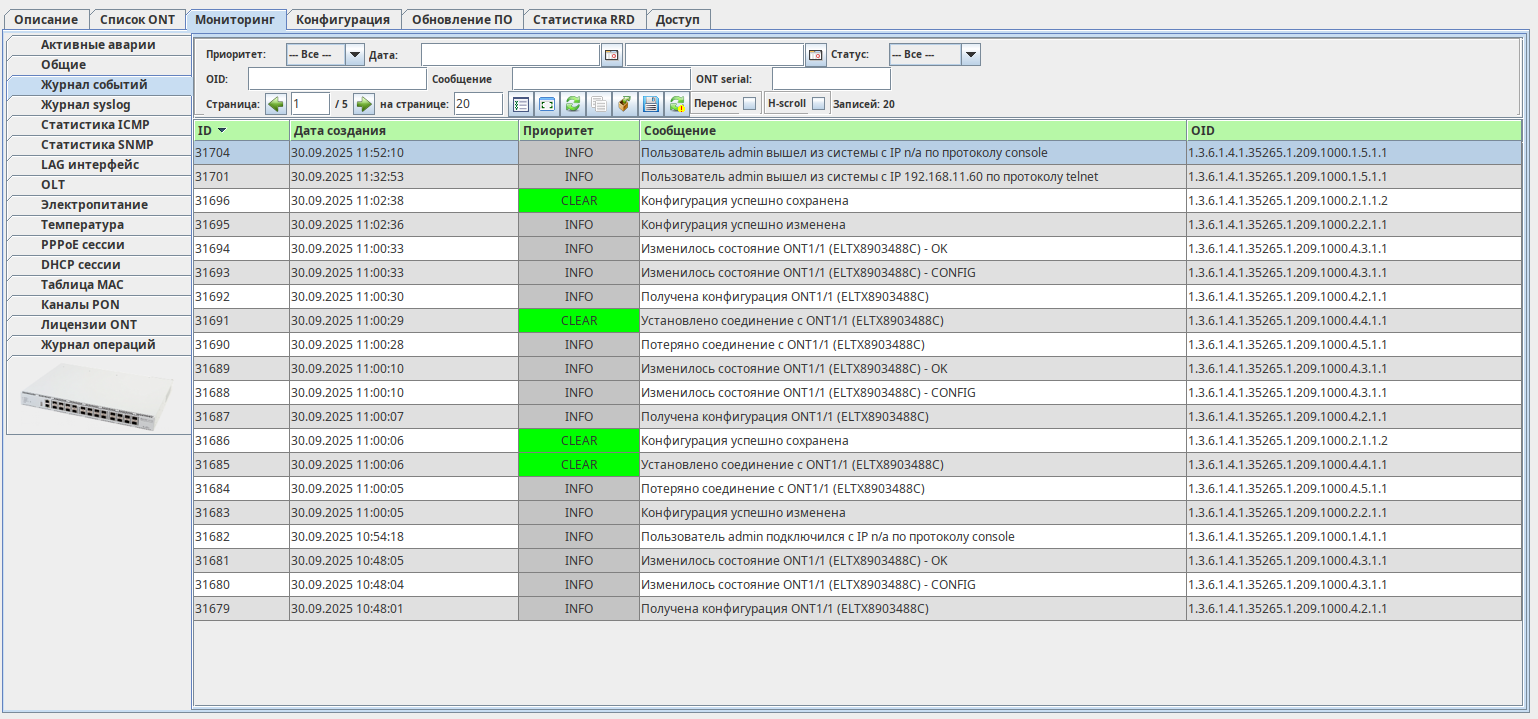Click the ID column header sort arrow

pyautogui.click(x=221, y=131)
